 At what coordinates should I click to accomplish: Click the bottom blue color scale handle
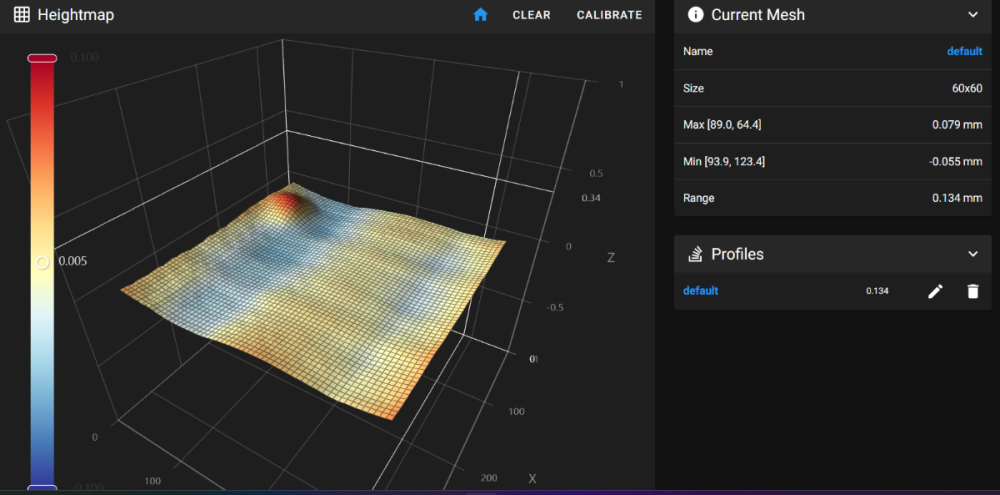(42, 489)
